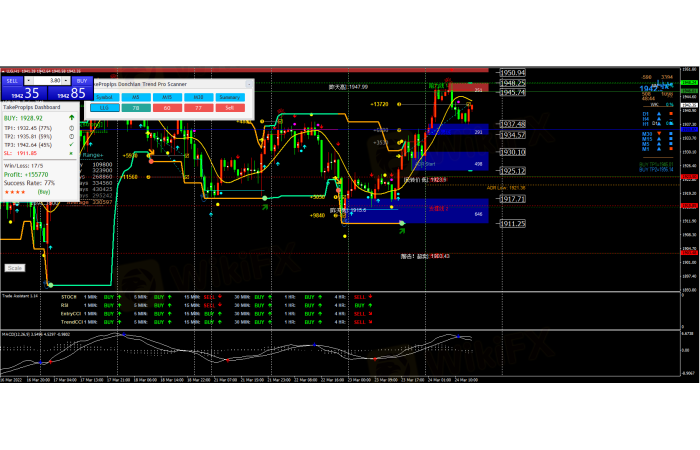Click the clock icon next to TP1

click(71, 128)
